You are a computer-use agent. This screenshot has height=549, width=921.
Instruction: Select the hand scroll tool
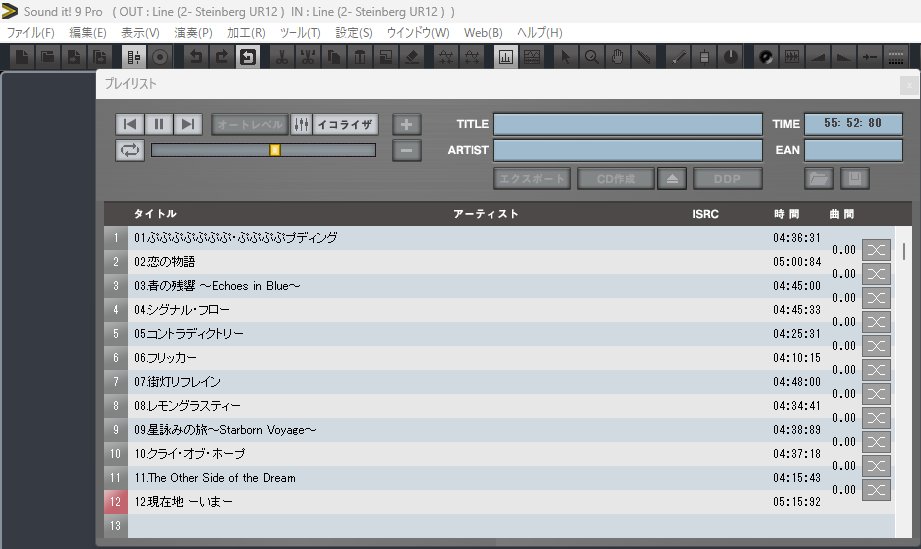(617, 57)
